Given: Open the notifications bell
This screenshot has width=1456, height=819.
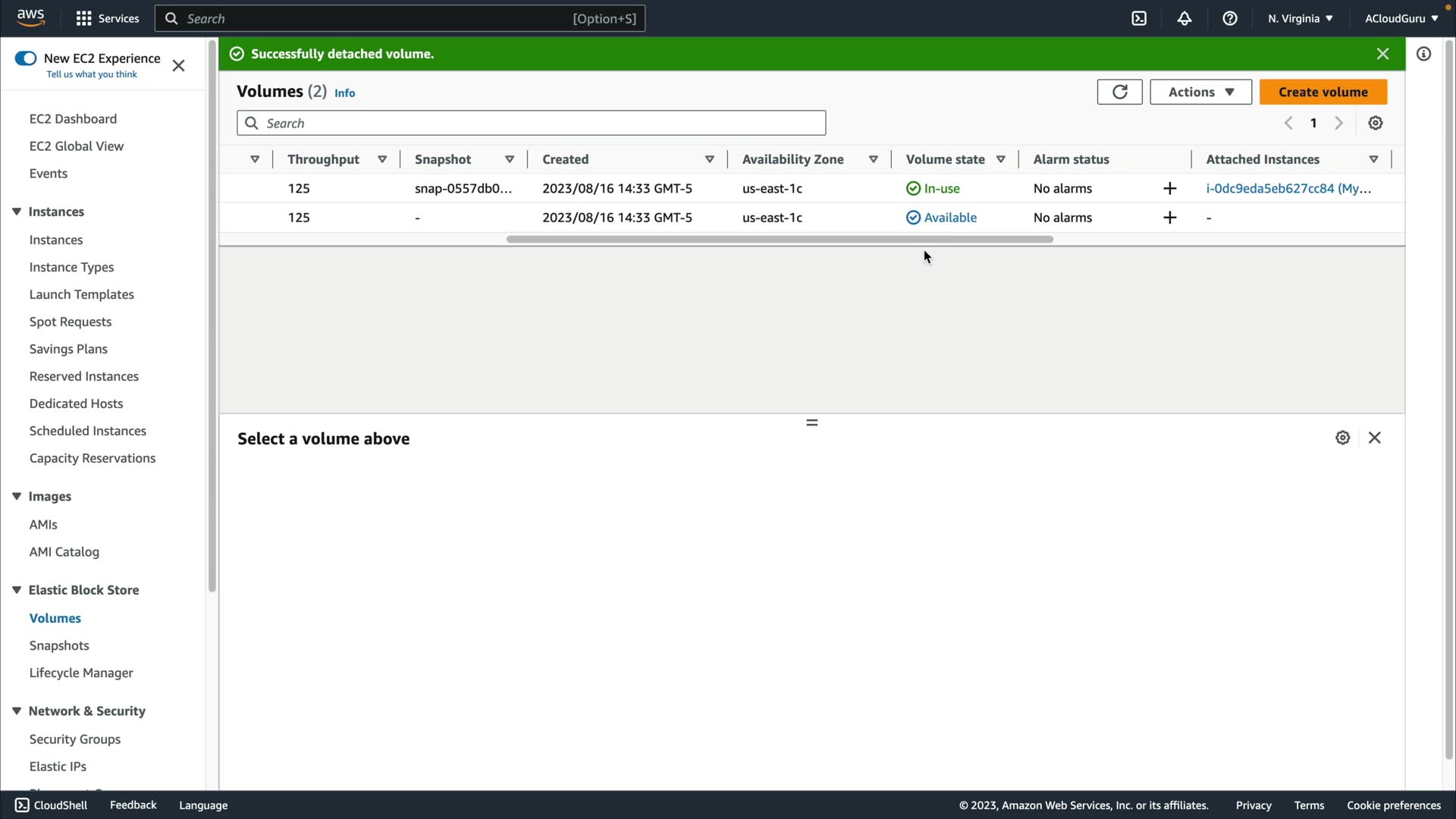Looking at the screenshot, I should 1185,18.
